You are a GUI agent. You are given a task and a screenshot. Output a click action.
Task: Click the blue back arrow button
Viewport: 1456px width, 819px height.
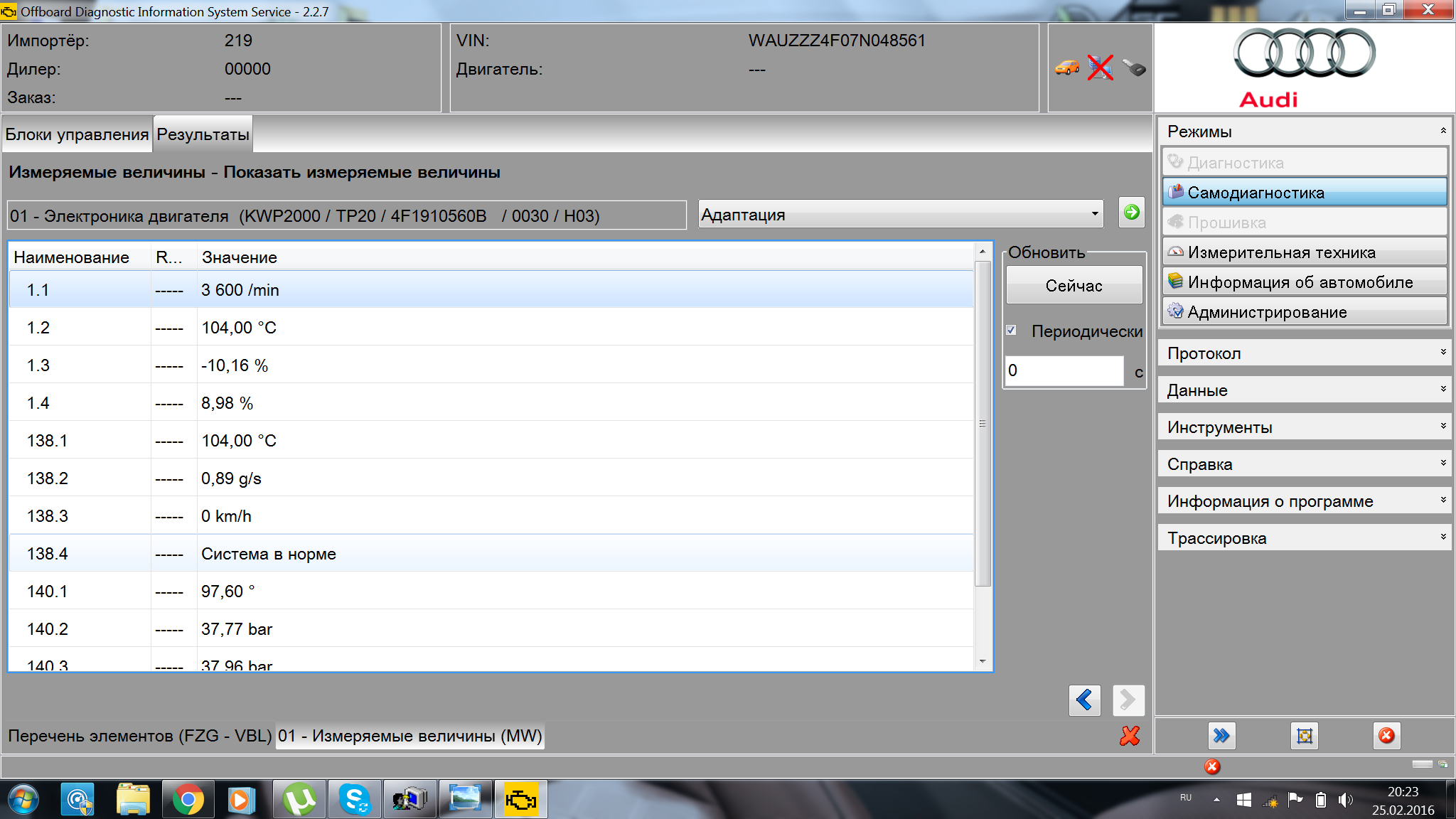point(1084,700)
